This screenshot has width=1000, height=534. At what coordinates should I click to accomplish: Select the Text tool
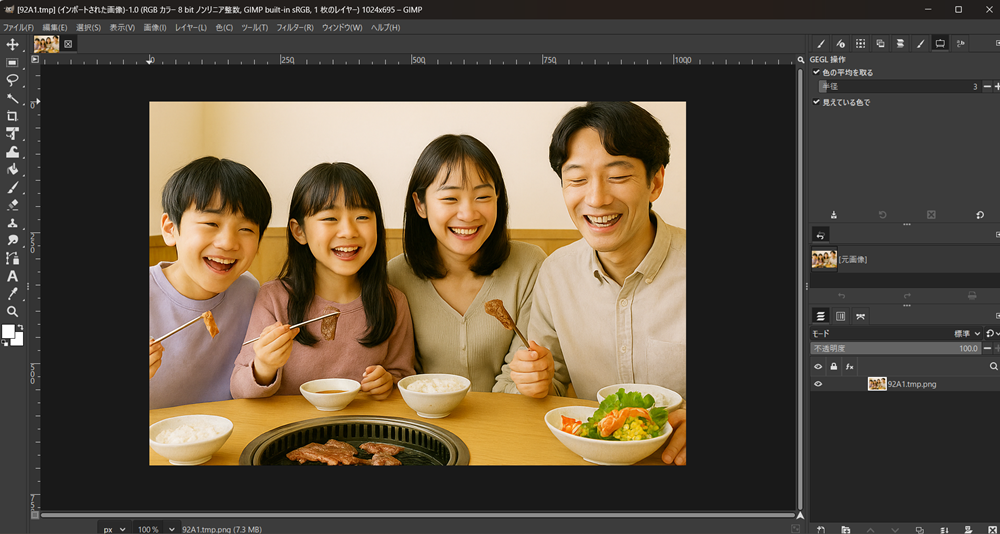click(x=12, y=276)
